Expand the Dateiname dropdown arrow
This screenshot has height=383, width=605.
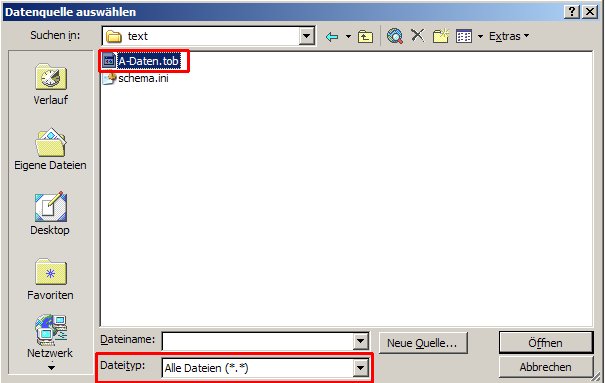(360, 341)
